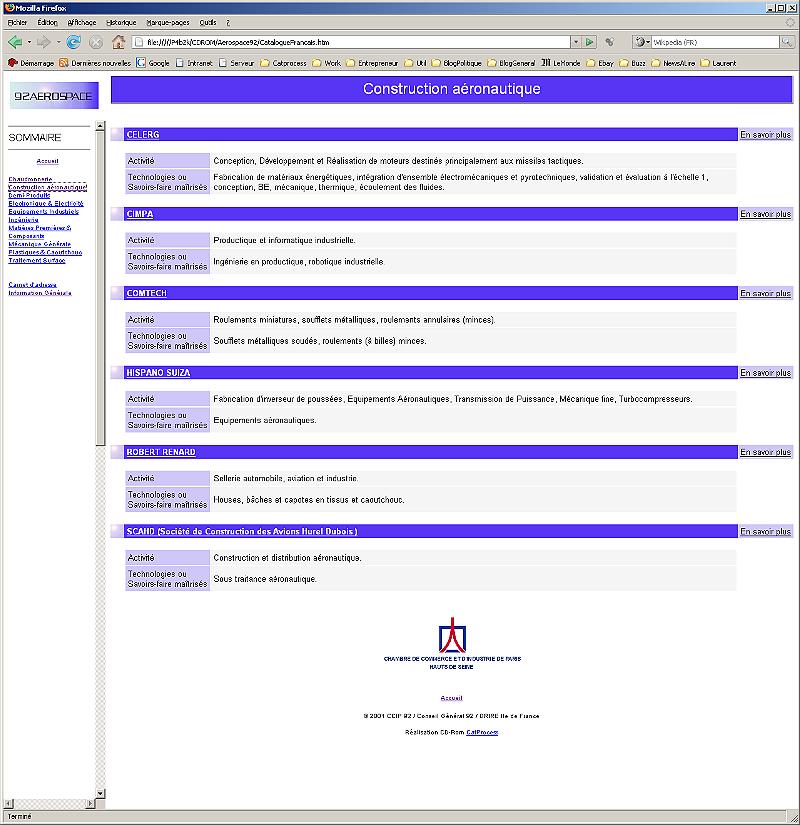
Task: Open the Catprocess bookmark folder
Action: click(283, 63)
